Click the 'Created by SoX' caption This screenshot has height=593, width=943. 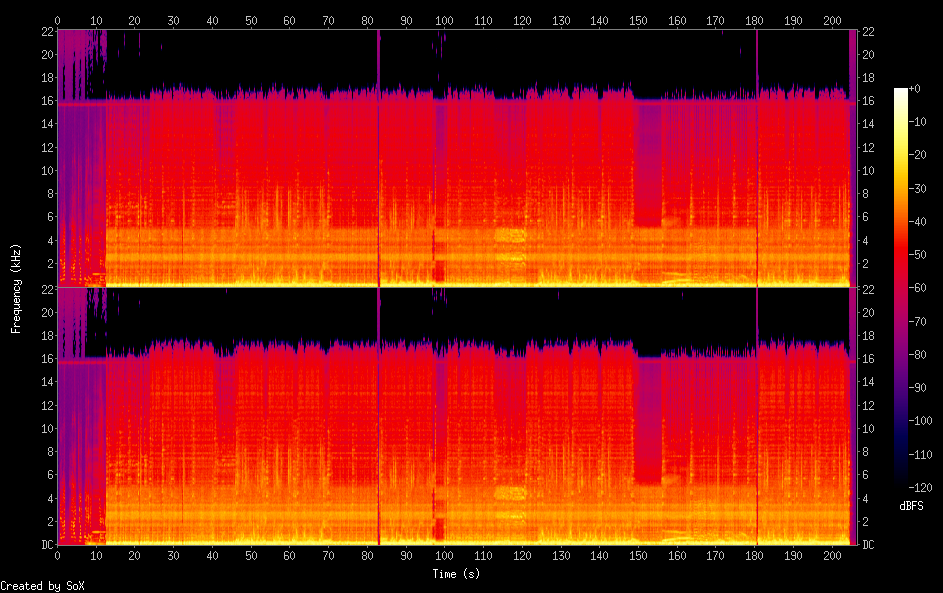pos(42,586)
